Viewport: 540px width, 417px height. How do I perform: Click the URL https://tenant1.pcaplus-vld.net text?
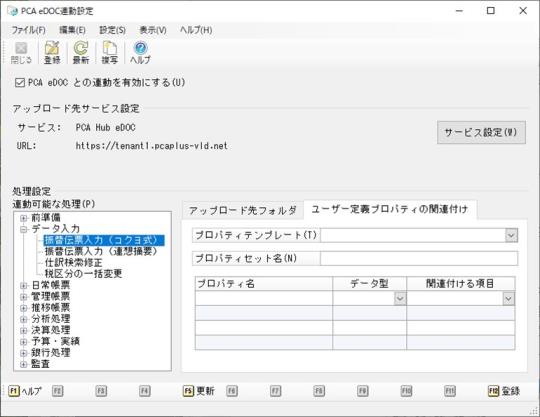[152, 146]
